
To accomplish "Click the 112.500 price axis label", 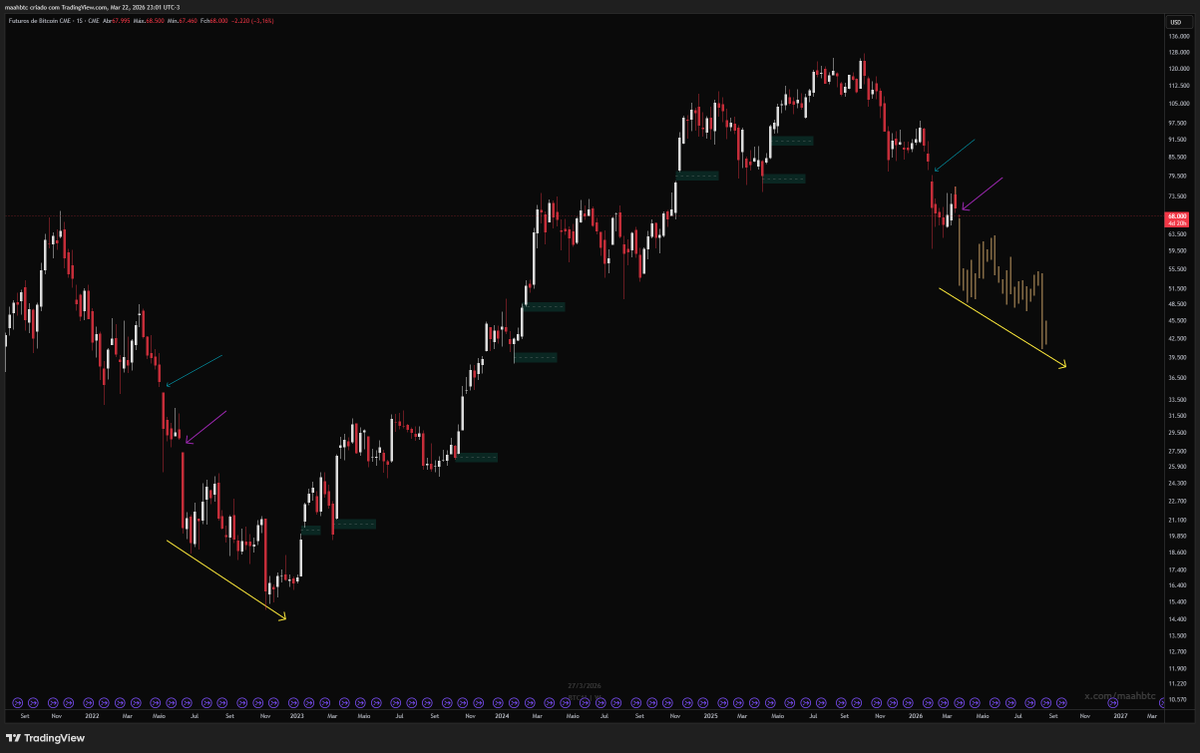I will (x=1177, y=86).
